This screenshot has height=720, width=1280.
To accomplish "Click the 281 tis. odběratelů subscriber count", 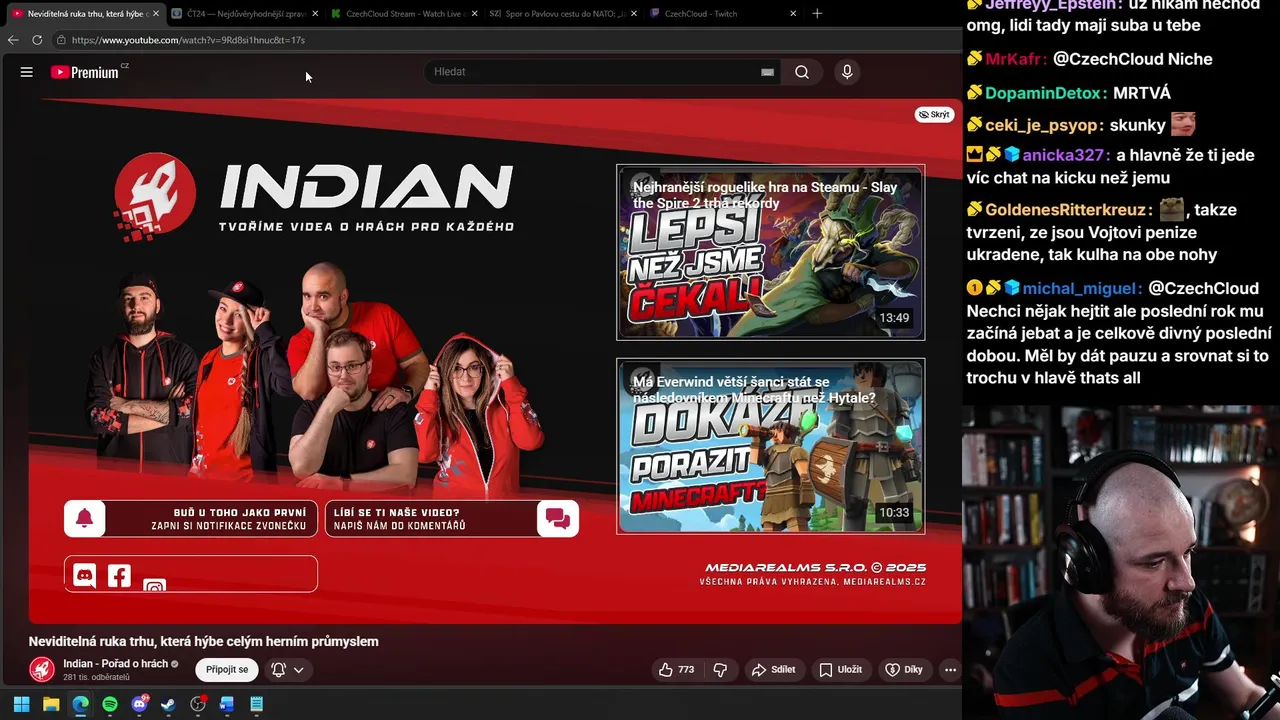I will coord(96,677).
